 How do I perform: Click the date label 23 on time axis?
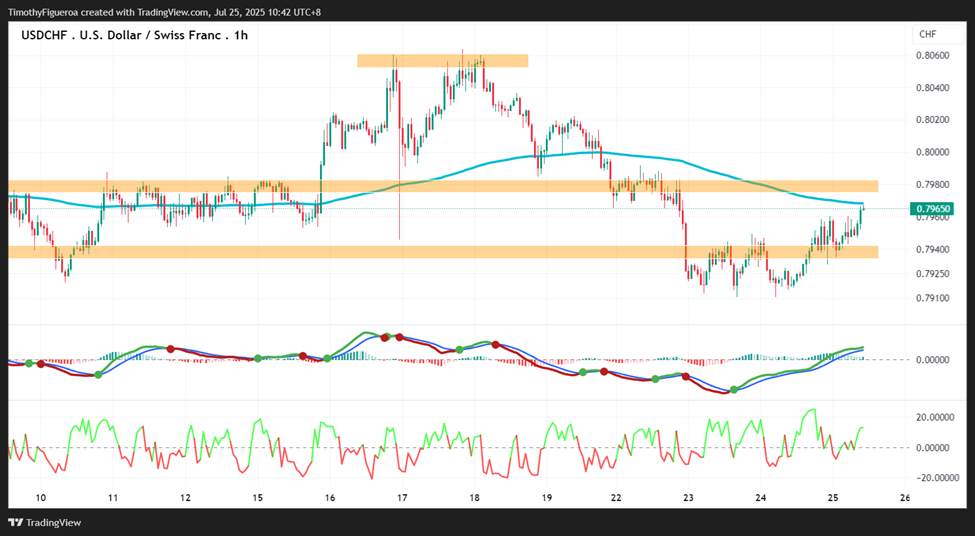pyautogui.click(x=688, y=498)
